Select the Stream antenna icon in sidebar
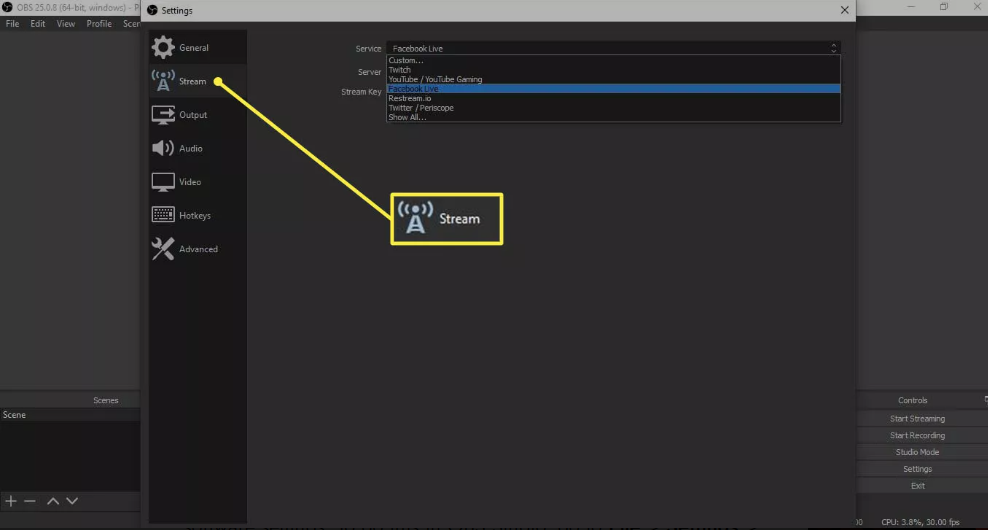The width and height of the screenshot is (988, 530). click(x=163, y=81)
